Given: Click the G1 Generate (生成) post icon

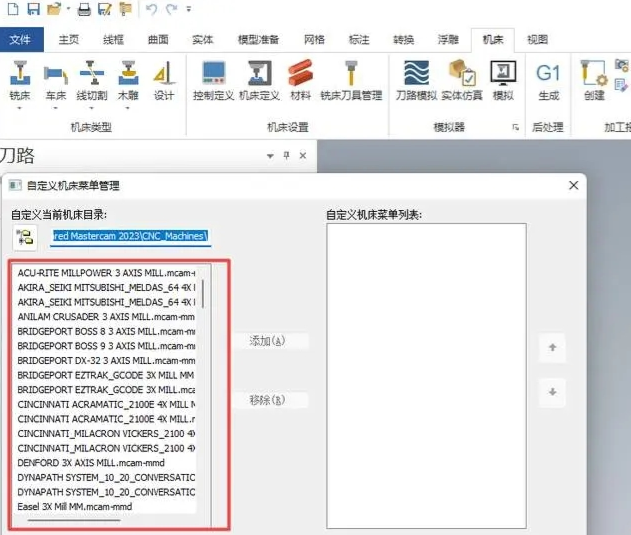Looking at the screenshot, I should click(x=548, y=80).
